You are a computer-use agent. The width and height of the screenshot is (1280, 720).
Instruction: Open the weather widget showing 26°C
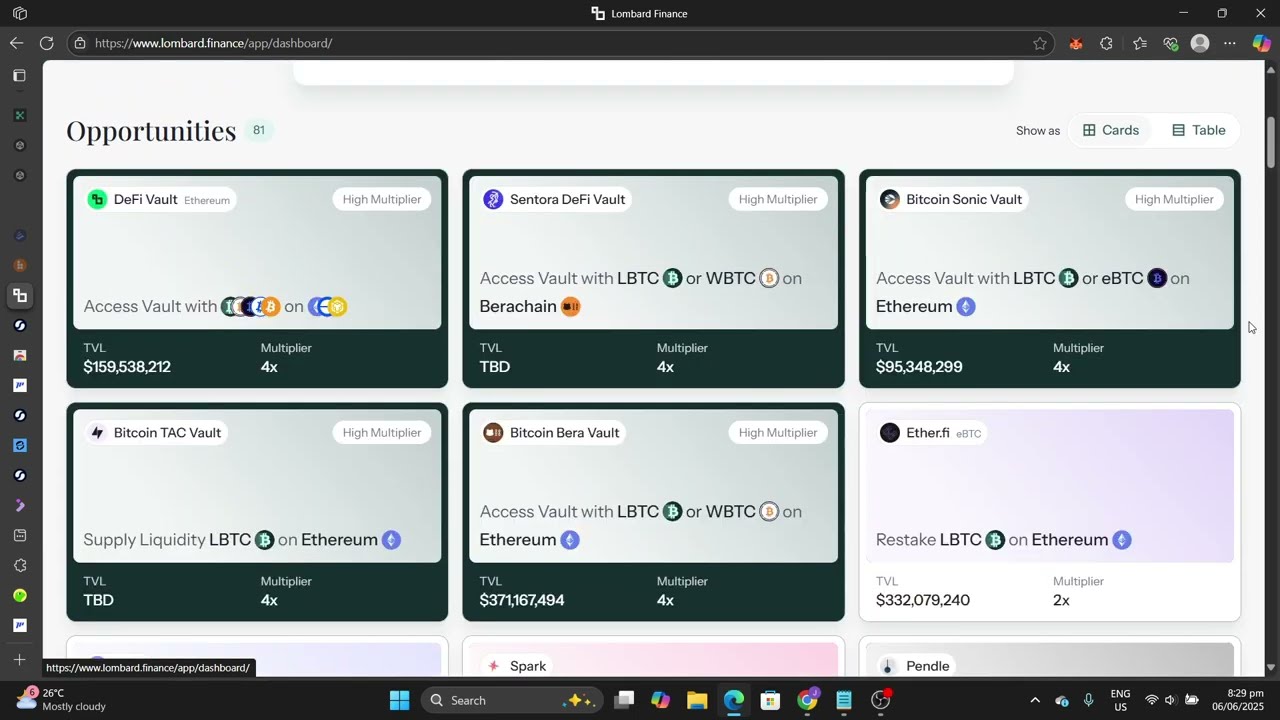point(62,699)
